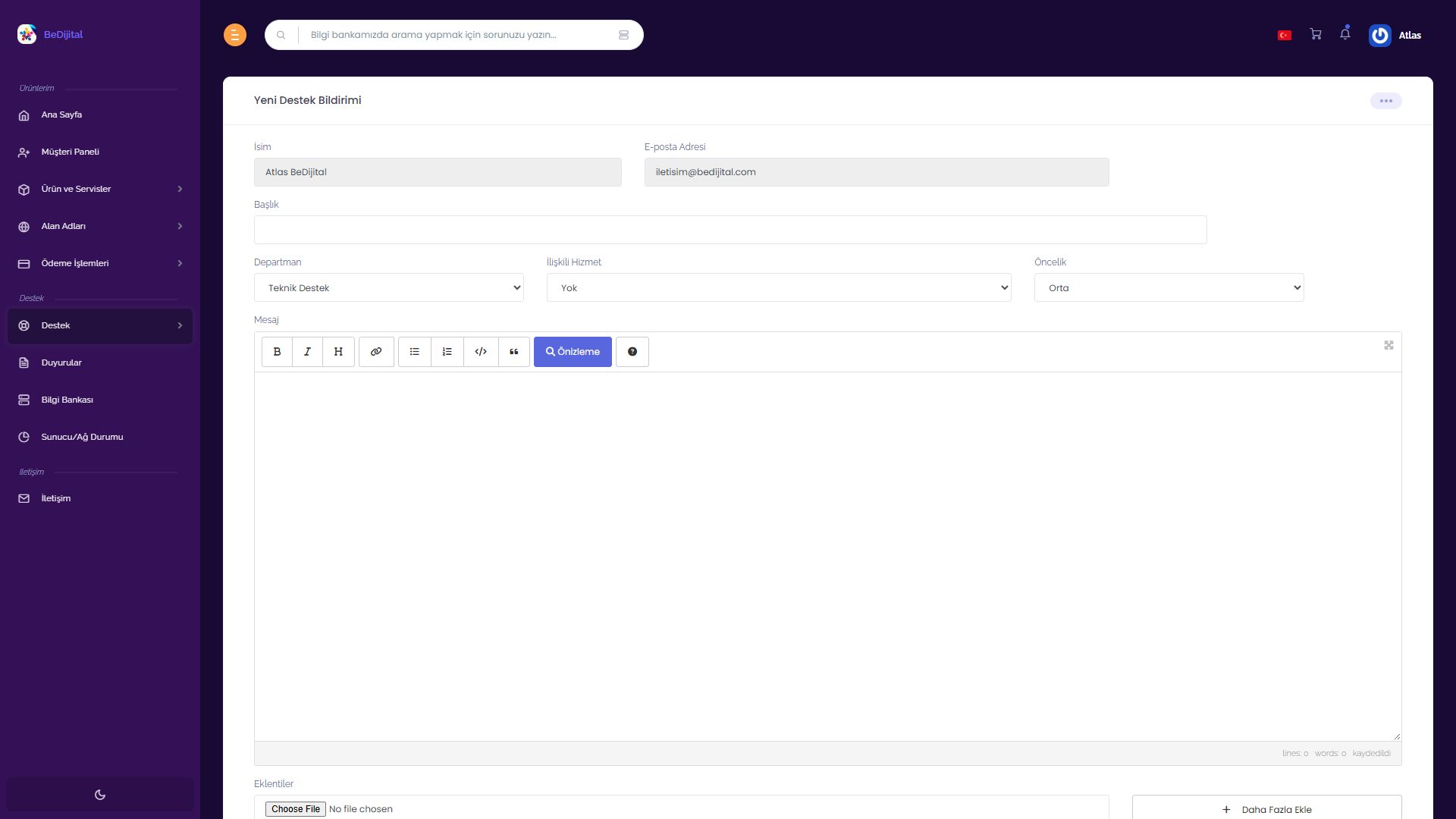Click the BeDijital logo
This screenshot has height=819, width=1456.
click(x=50, y=34)
